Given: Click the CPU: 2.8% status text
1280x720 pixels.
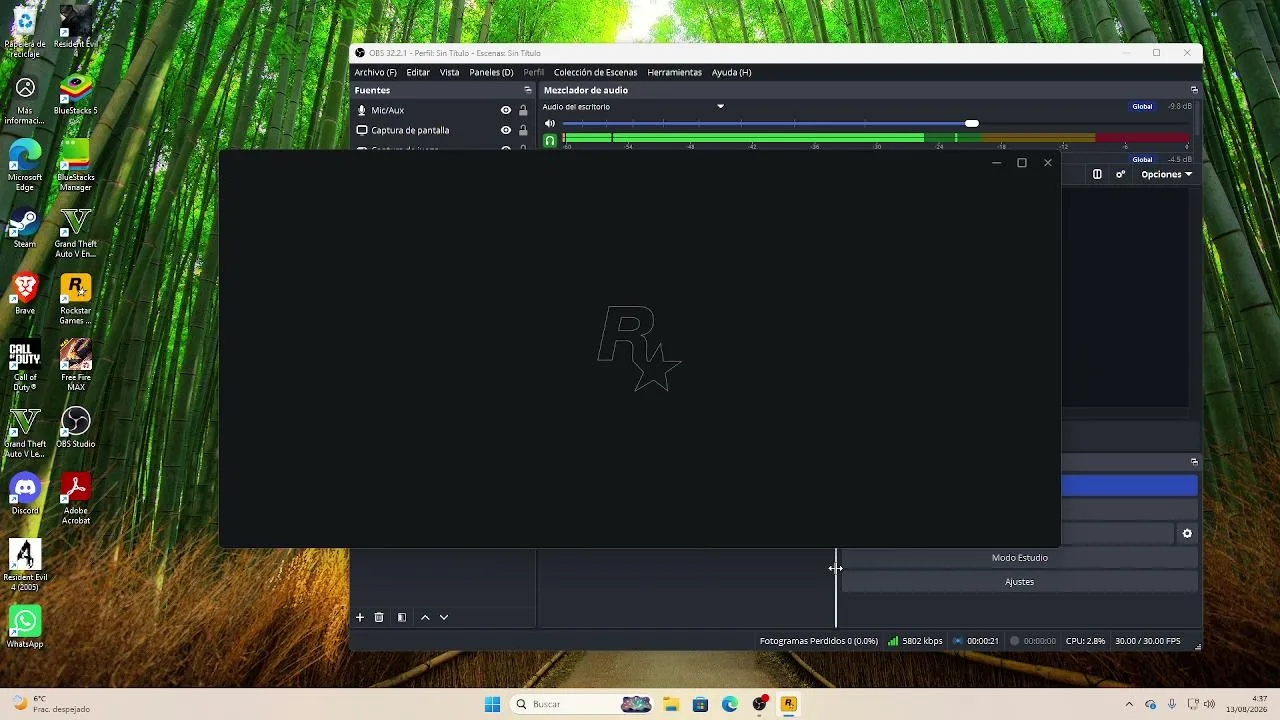Looking at the screenshot, I should point(1085,641).
